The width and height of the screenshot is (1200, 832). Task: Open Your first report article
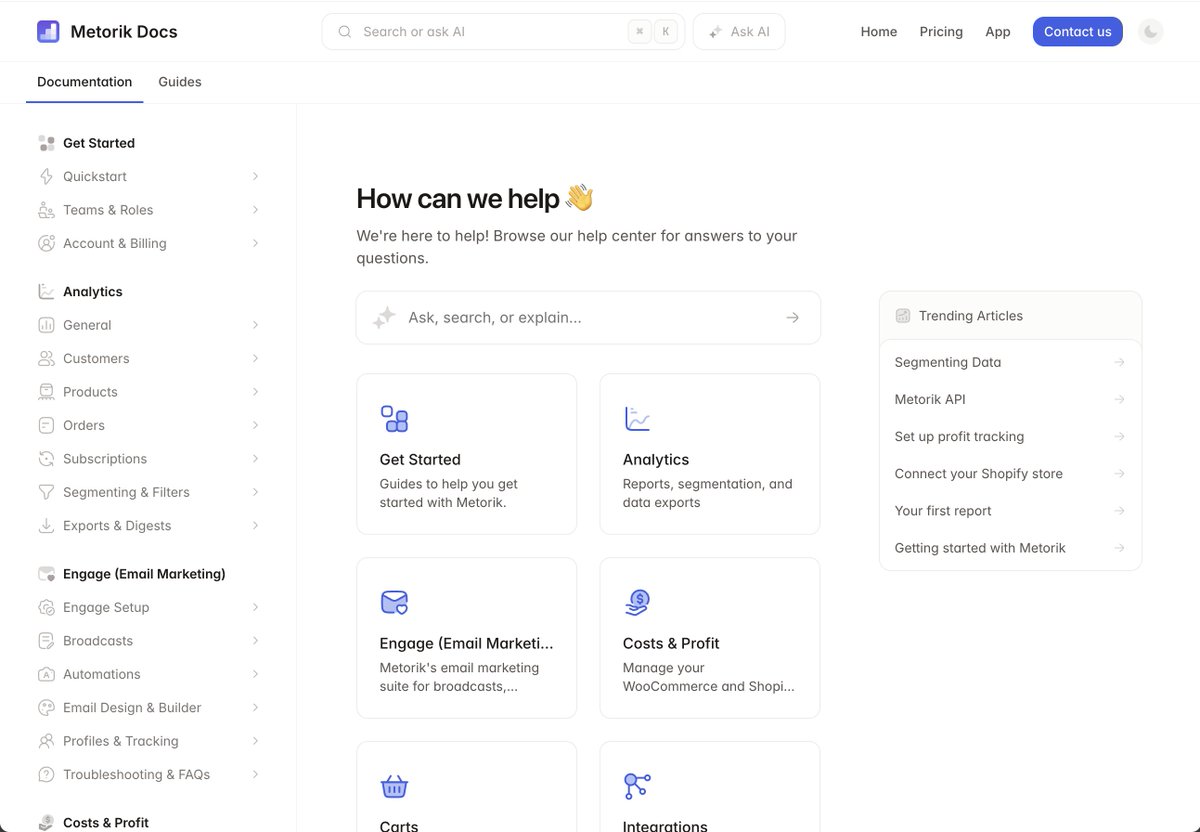(x=1010, y=511)
